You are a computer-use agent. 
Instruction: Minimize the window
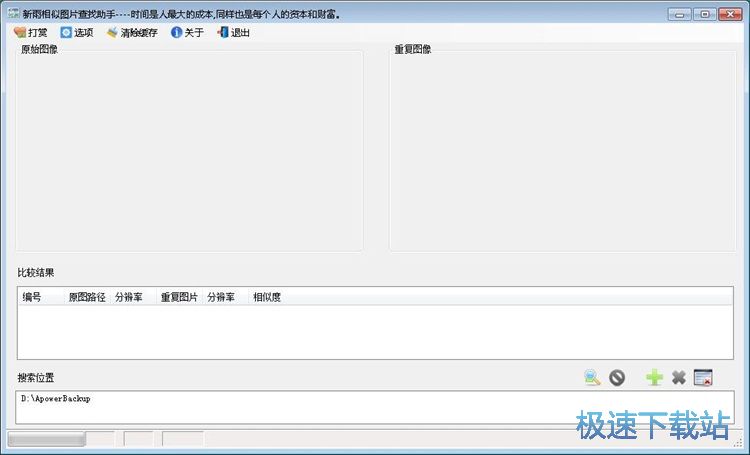point(679,14)
